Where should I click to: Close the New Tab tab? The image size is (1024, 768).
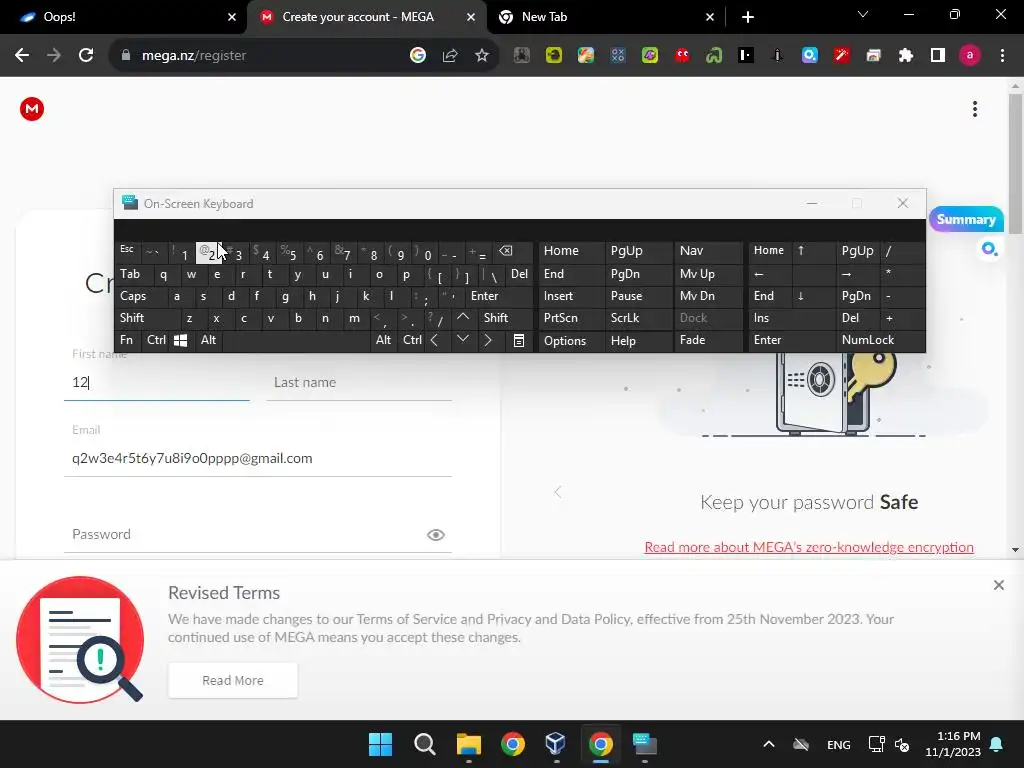pyautogui.click(x=710, y=17)
